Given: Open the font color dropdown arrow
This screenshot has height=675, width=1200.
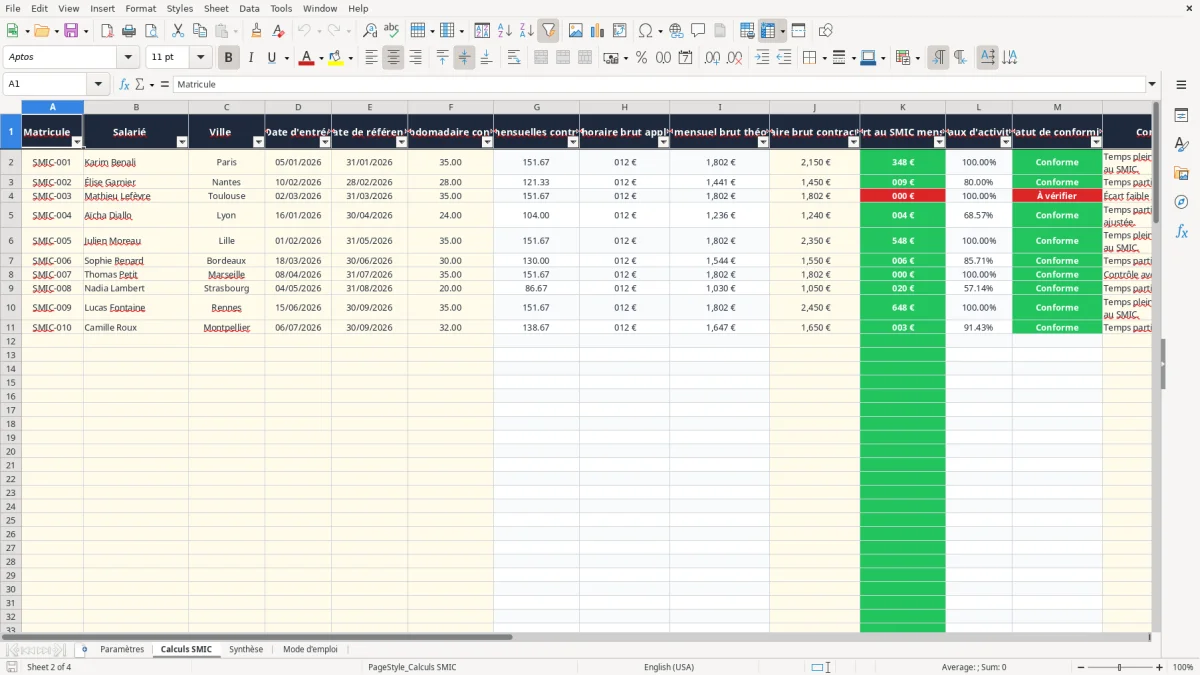Looking at the screenshot, I should [320, 58].
